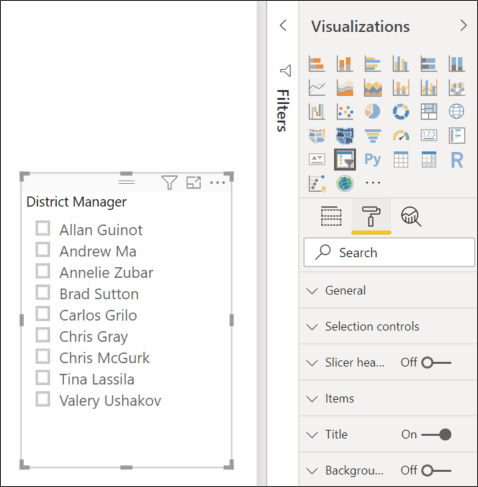Select the line chart visual
478x487 pixels.
pyautogui.click(x=317, y=88)
